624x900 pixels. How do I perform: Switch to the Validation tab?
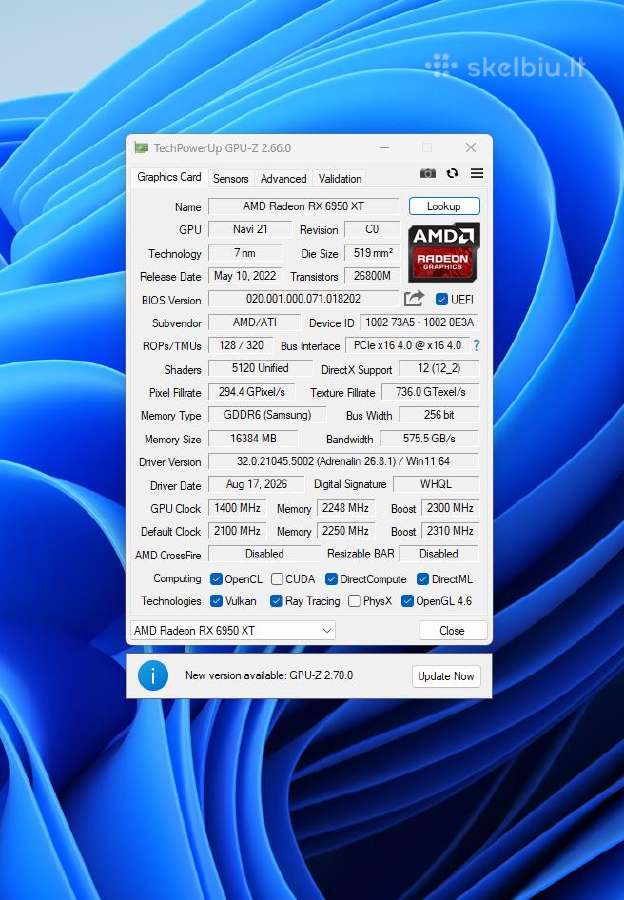pos(340,179)
